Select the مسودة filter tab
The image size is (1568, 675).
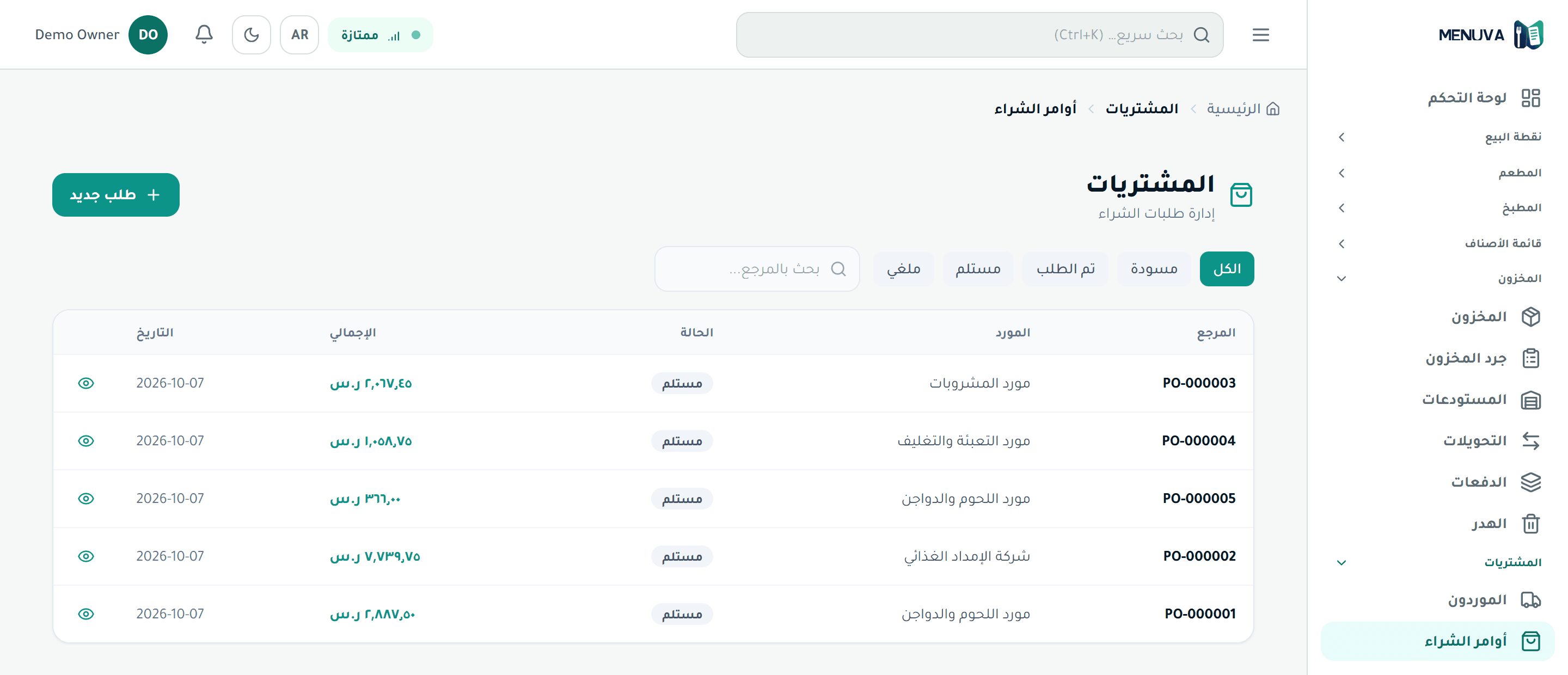click(x=1154, y=268)
